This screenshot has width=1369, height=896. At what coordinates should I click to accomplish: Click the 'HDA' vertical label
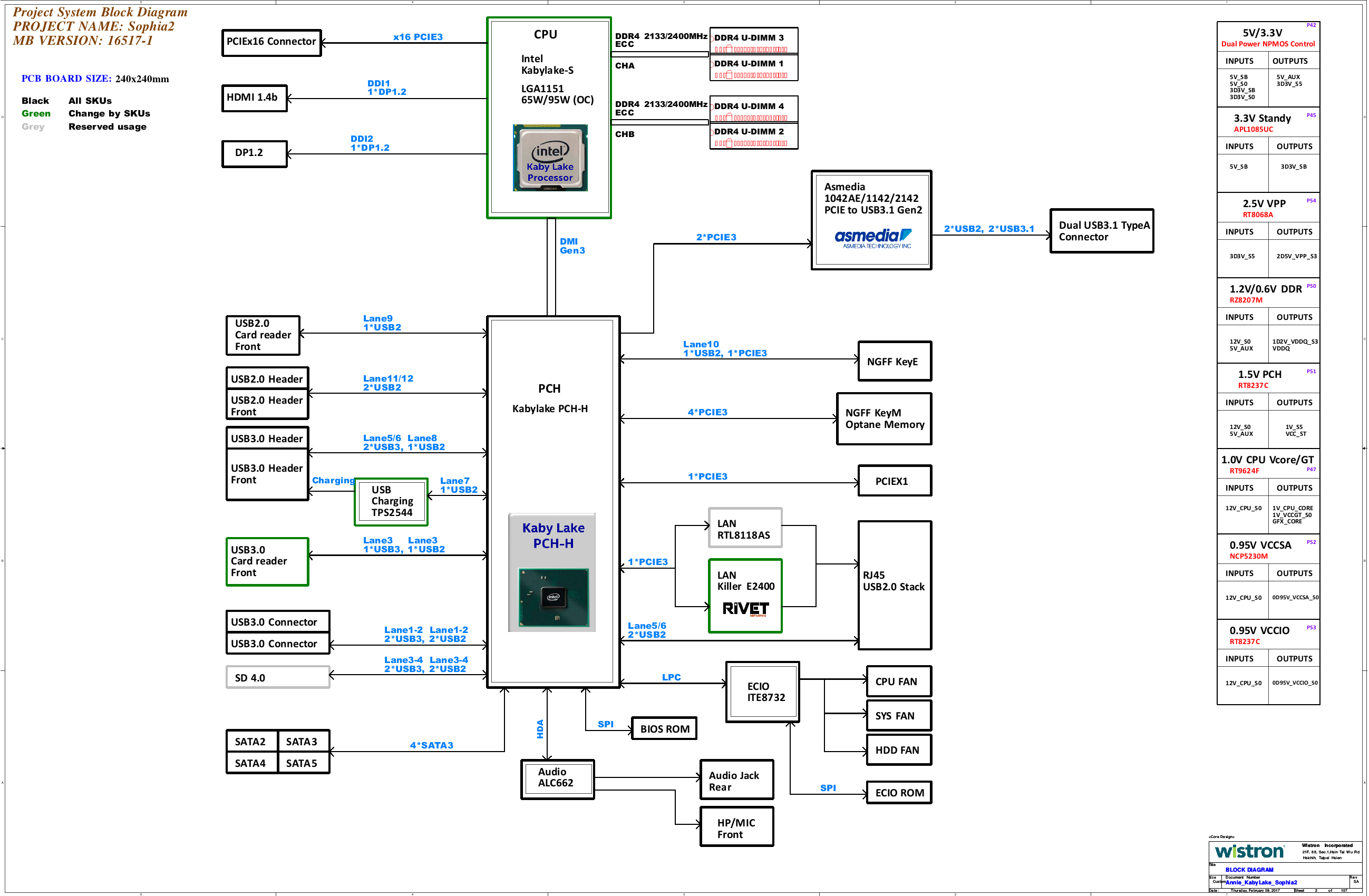click(540, 728)
